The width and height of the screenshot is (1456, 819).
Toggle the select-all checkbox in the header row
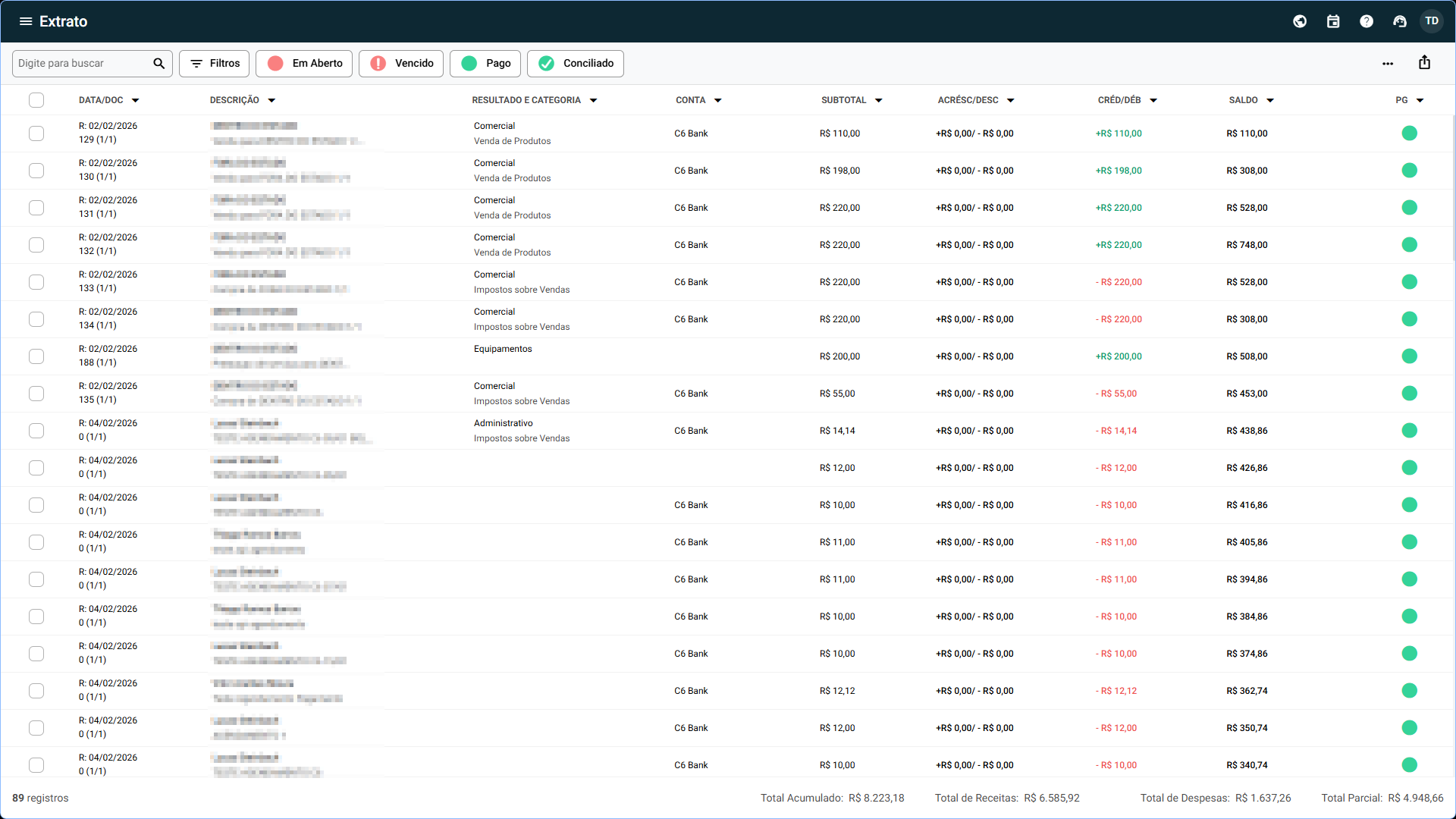tap(36, 100)
